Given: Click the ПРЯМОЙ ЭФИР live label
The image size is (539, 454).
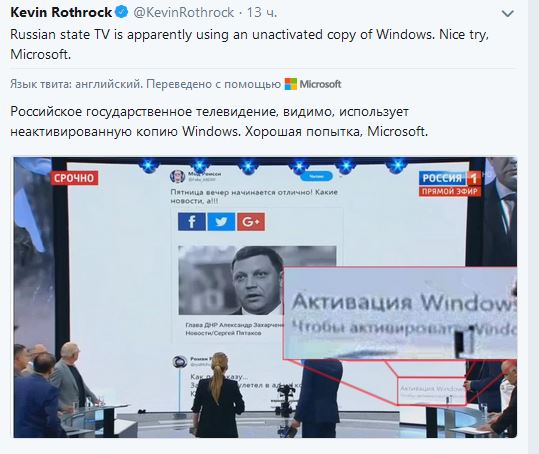Looking at the screenshot, I should (x=450, y=191).
